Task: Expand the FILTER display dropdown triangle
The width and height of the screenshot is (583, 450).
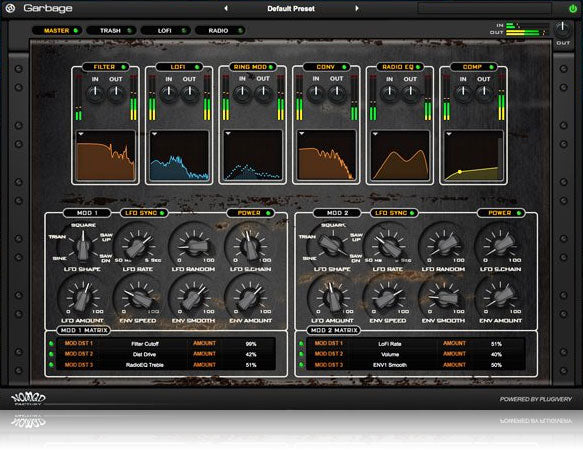Action: [81, 134]
